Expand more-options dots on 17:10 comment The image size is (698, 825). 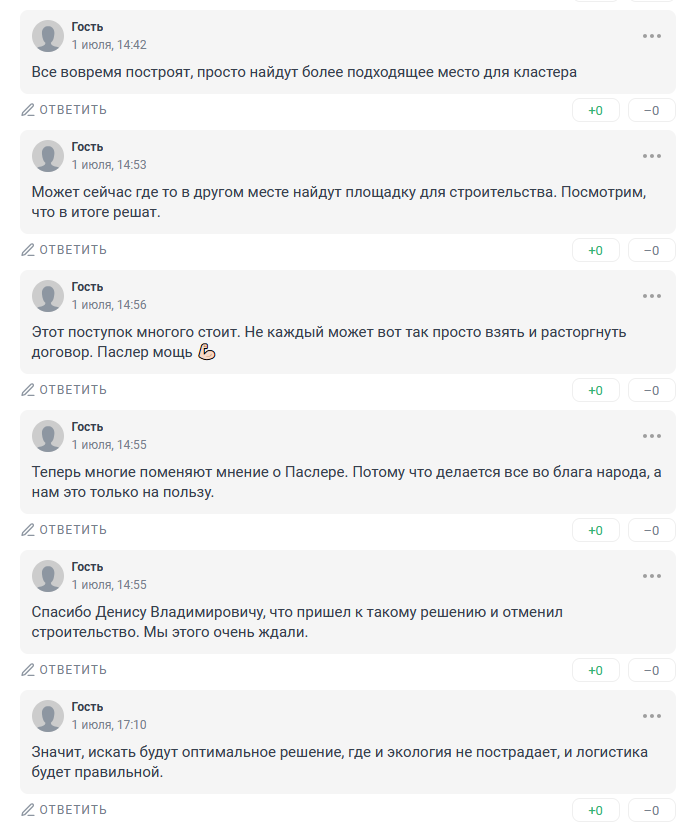tap(652, 716)
